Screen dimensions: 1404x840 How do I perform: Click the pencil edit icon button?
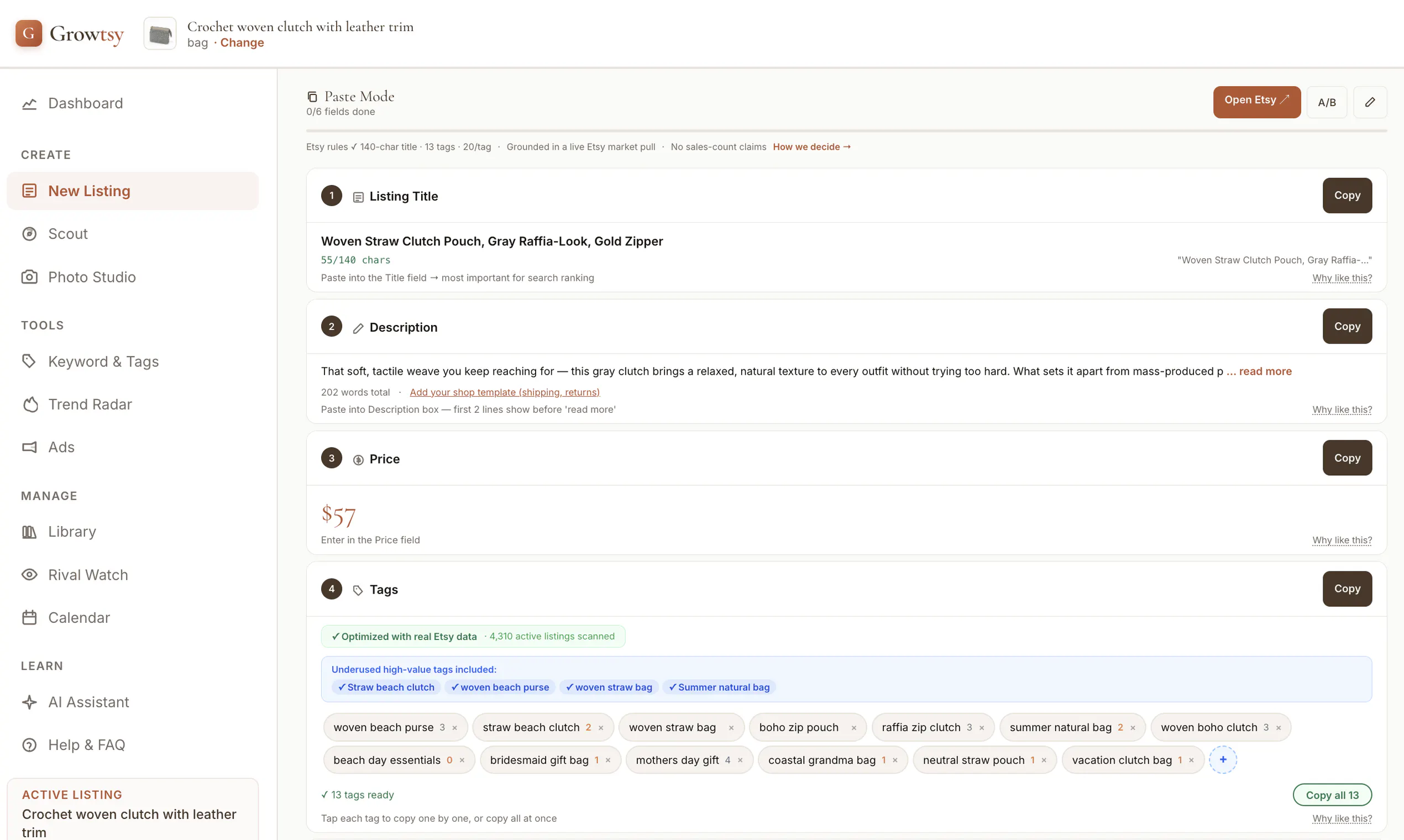1370,102
